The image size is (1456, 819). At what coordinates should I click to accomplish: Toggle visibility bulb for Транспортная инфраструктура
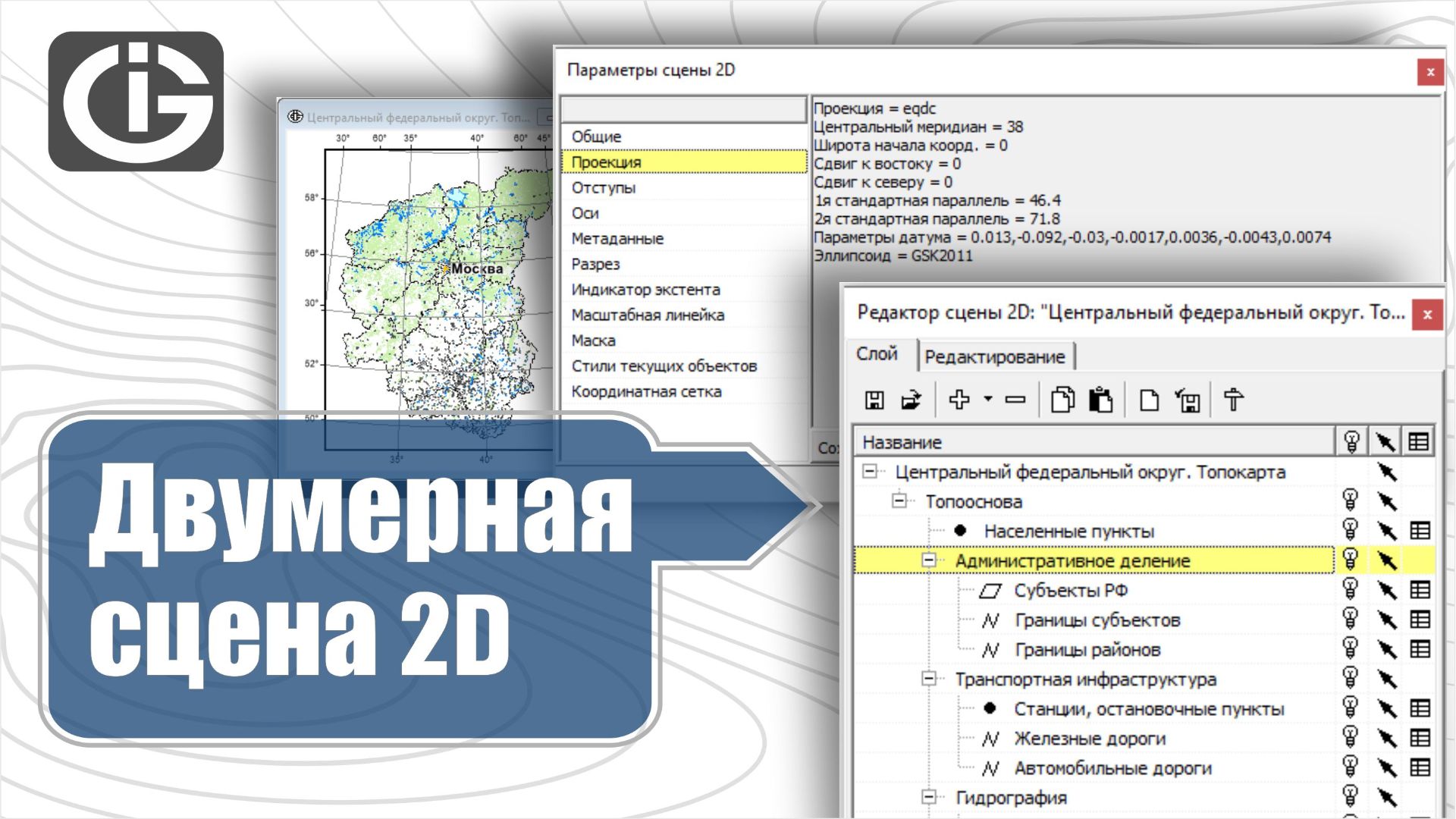(x=1351, y=678)
